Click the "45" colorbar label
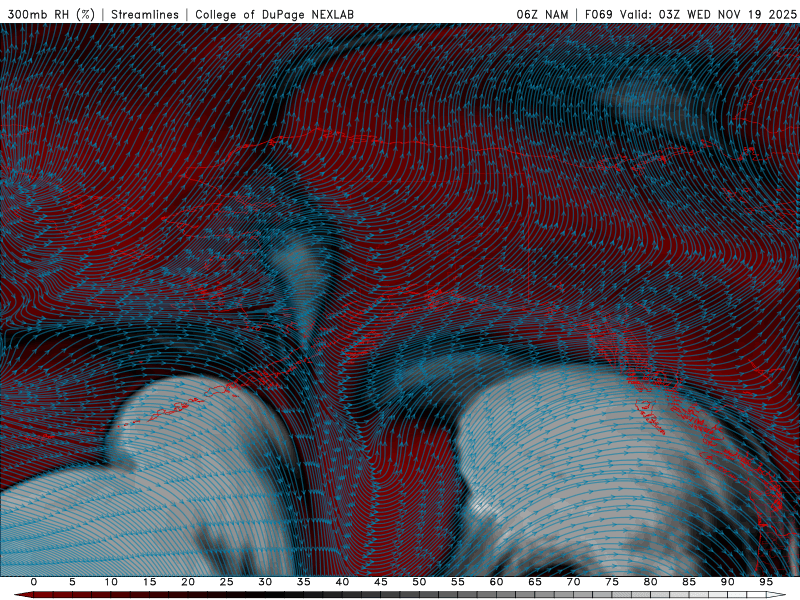Image resolution: width=800 pixels, height=600 pixels. pyautogui.click(x=381, y=582)
